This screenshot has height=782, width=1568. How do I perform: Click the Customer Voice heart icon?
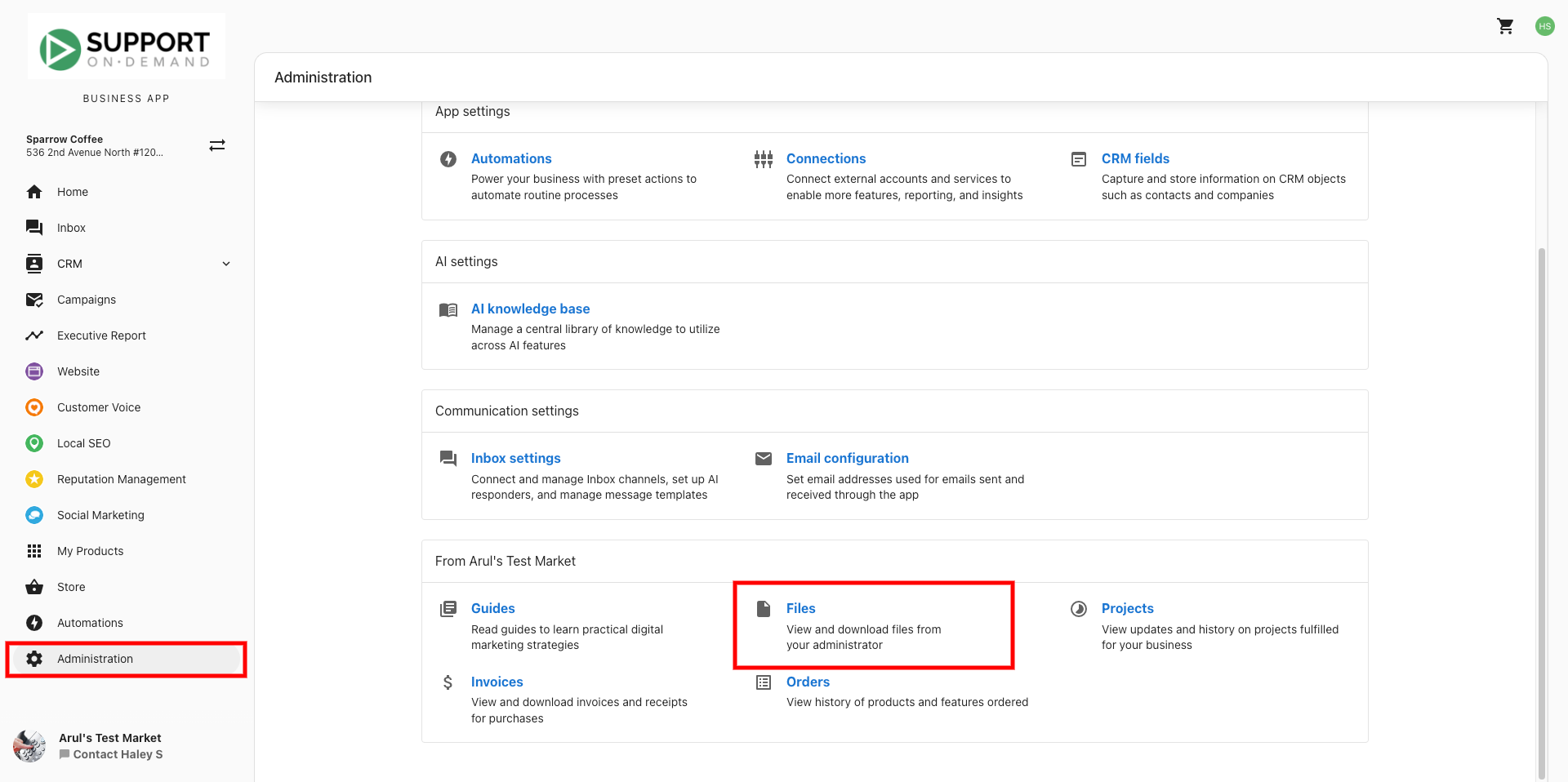point(34,407)
